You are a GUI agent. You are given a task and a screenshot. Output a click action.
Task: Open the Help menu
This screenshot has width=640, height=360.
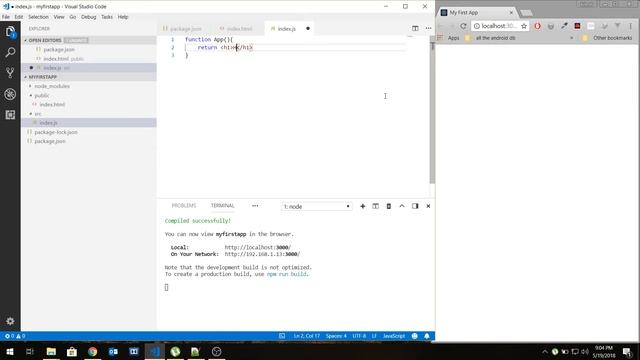click(123, 17)
